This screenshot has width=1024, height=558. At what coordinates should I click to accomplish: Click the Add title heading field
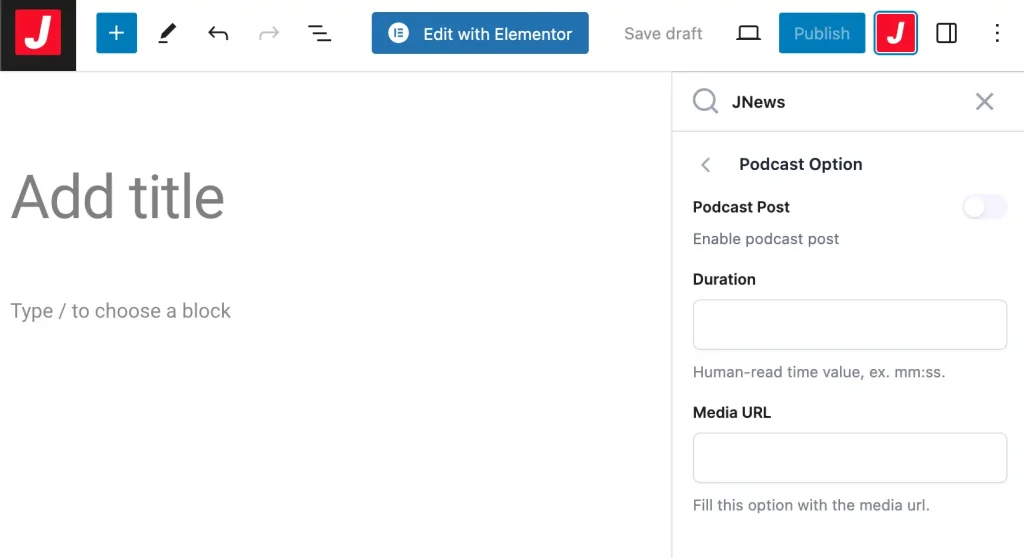(118, 196)
